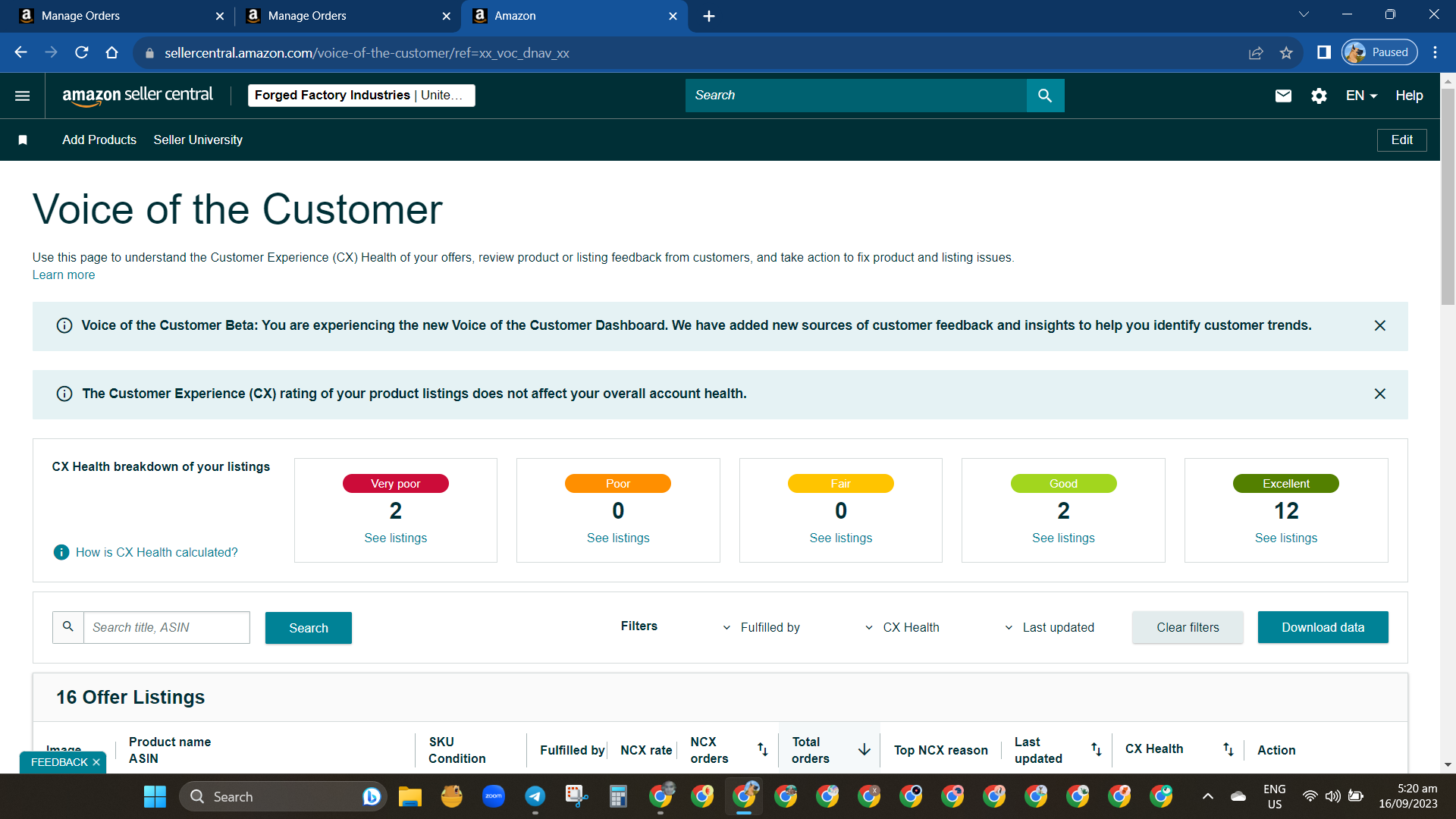Sort by CX Health column arrows
Viewport: 1456px width, 819px height.
coord(1228,749)
